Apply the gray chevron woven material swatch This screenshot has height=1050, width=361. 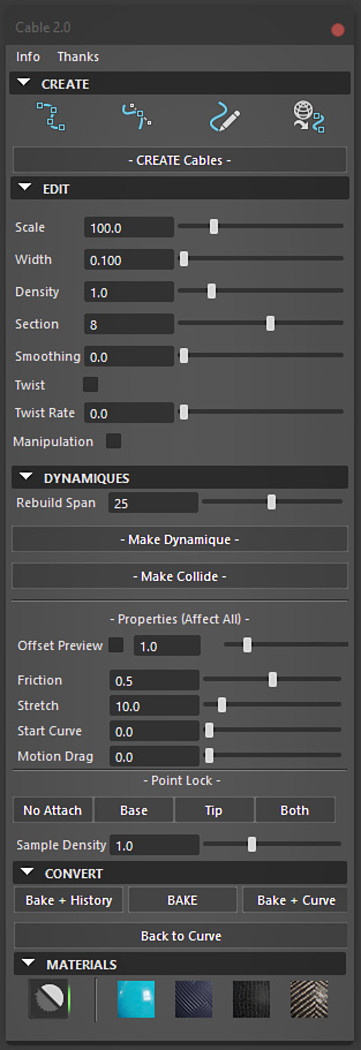coord(309,1000)
